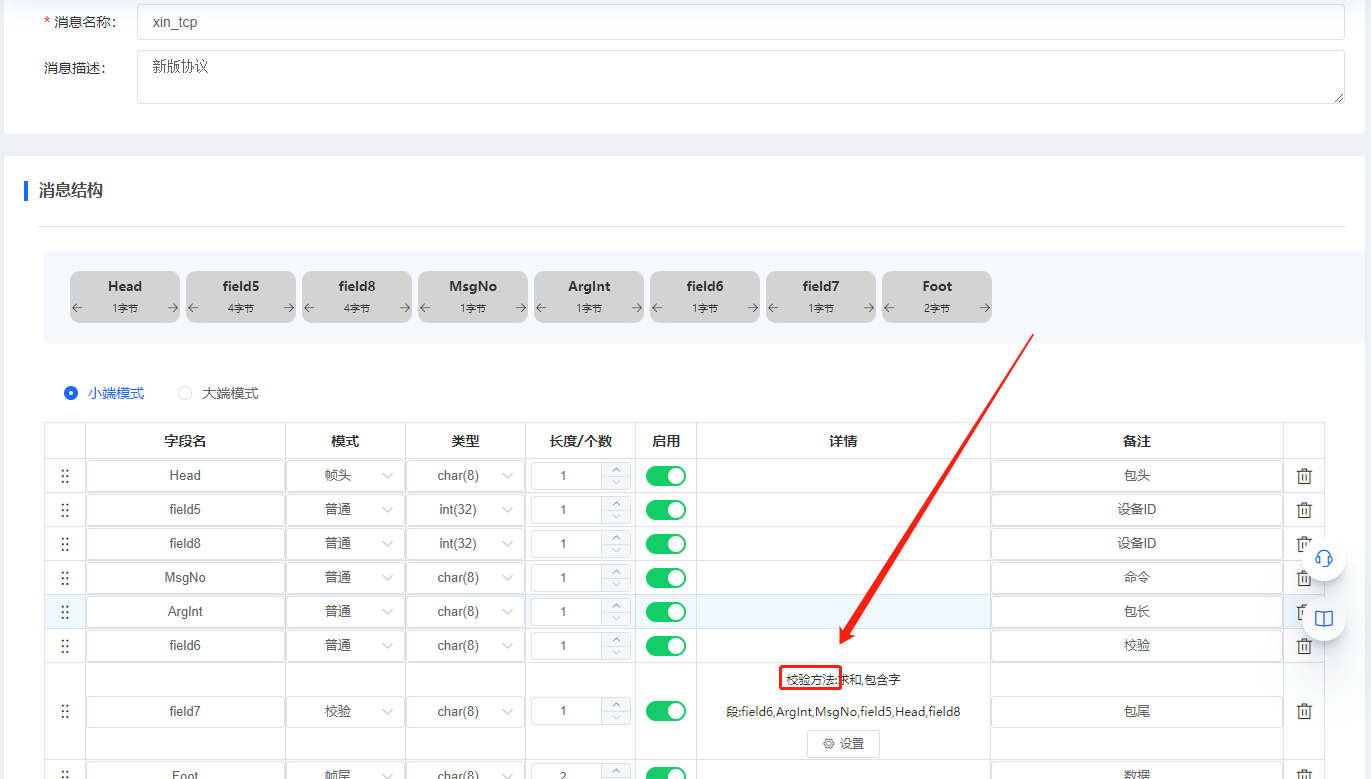Delete the Head field row
Image resolution: width=1371 pixels, height=779 pixels.
1304,476
